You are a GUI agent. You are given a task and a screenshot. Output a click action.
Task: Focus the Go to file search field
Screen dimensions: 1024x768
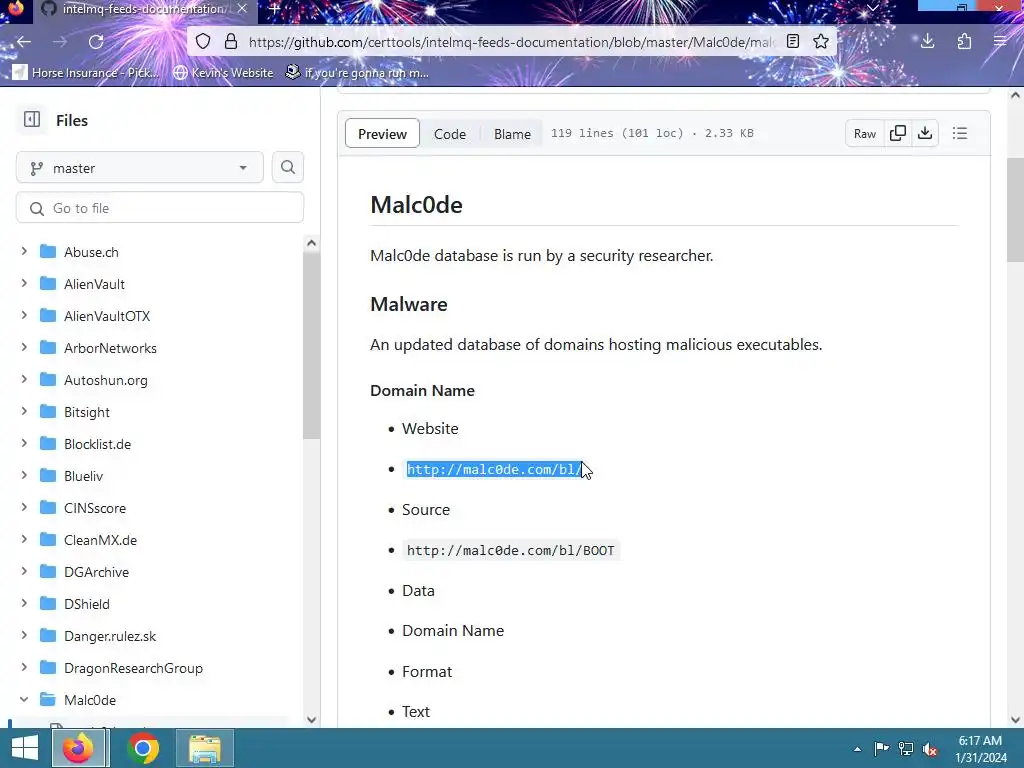click(x=159, y=208)
